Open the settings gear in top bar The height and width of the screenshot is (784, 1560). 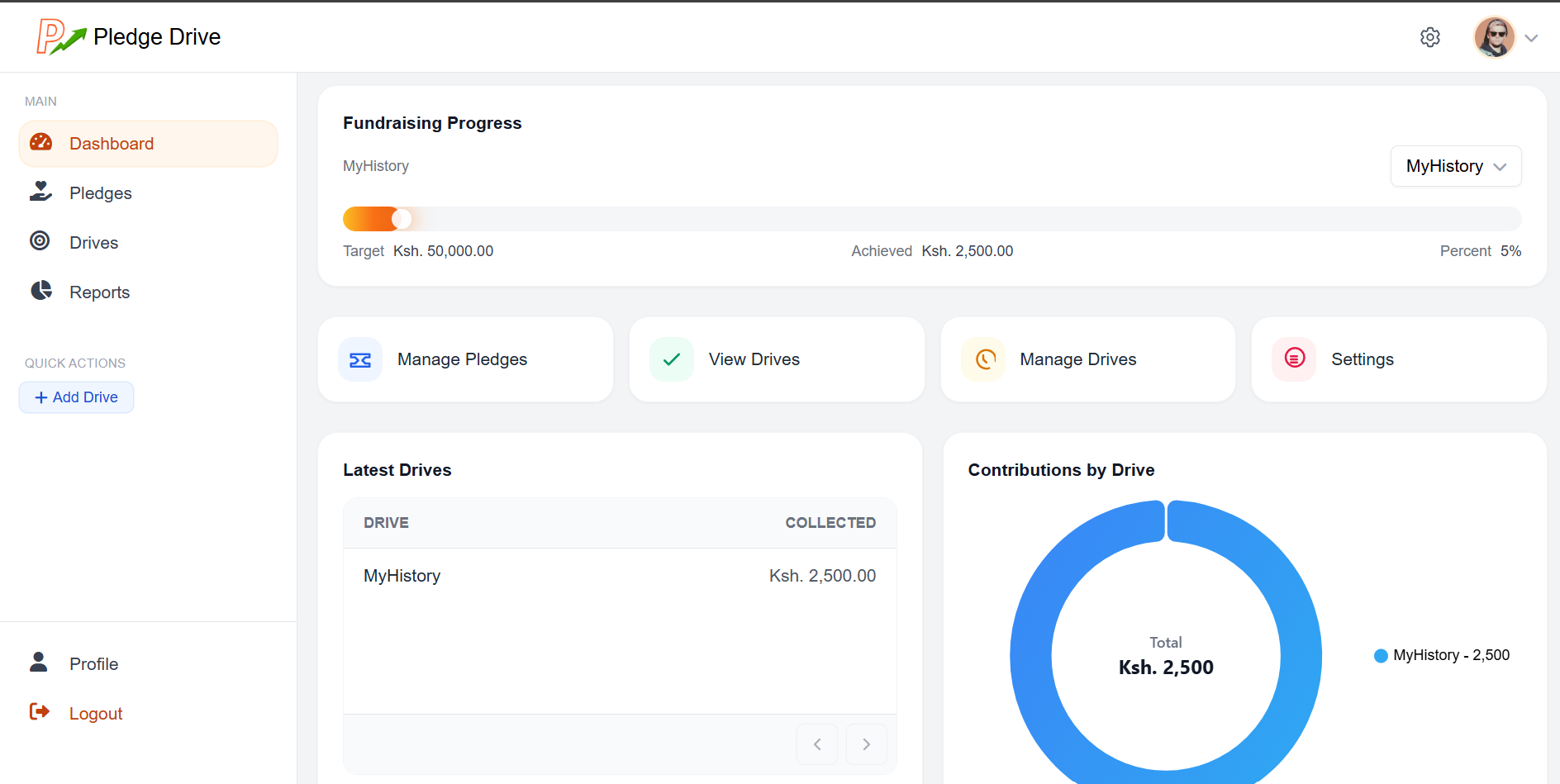coord(1430,36)
